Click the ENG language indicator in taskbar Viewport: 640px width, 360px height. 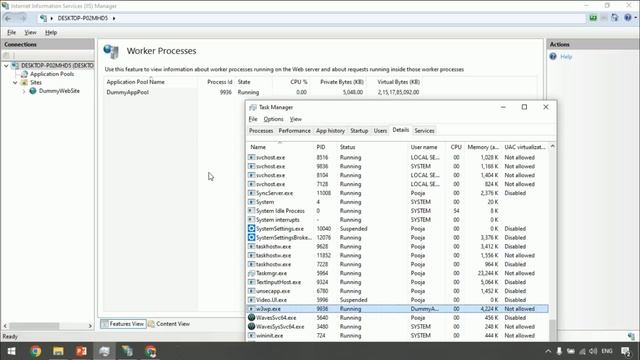607,351
